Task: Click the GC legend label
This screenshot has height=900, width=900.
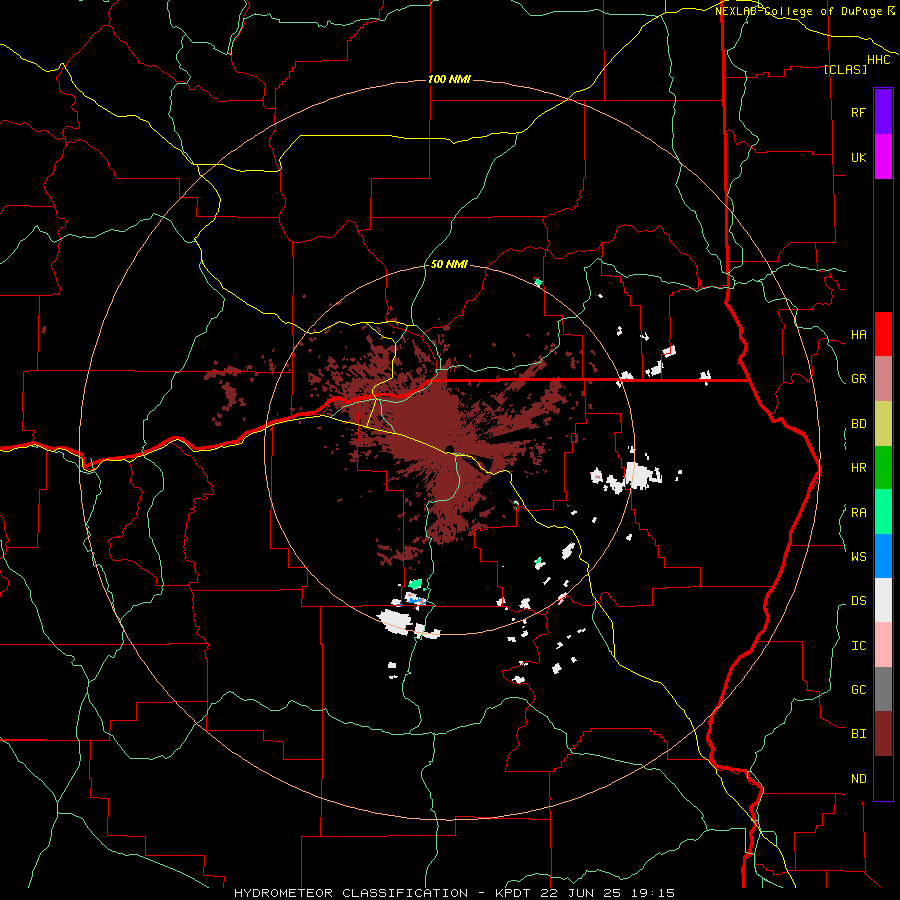Action: 859,689
